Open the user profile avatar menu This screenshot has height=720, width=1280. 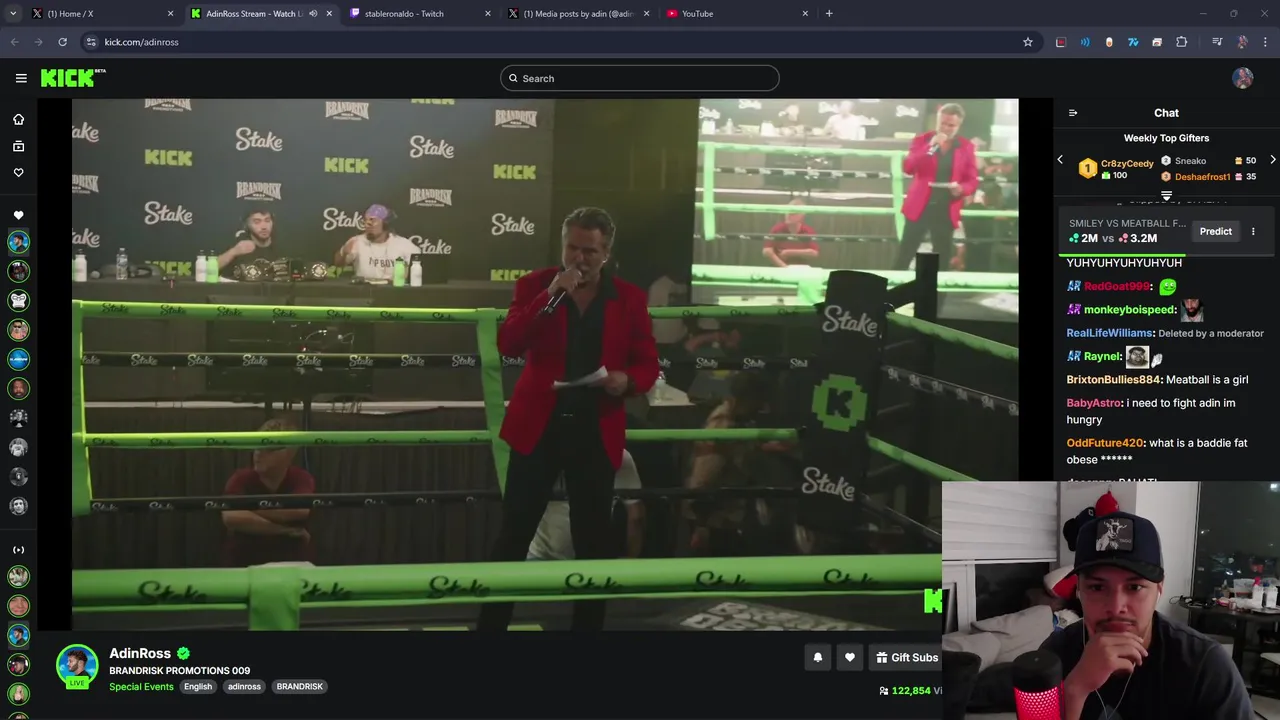1243,78
